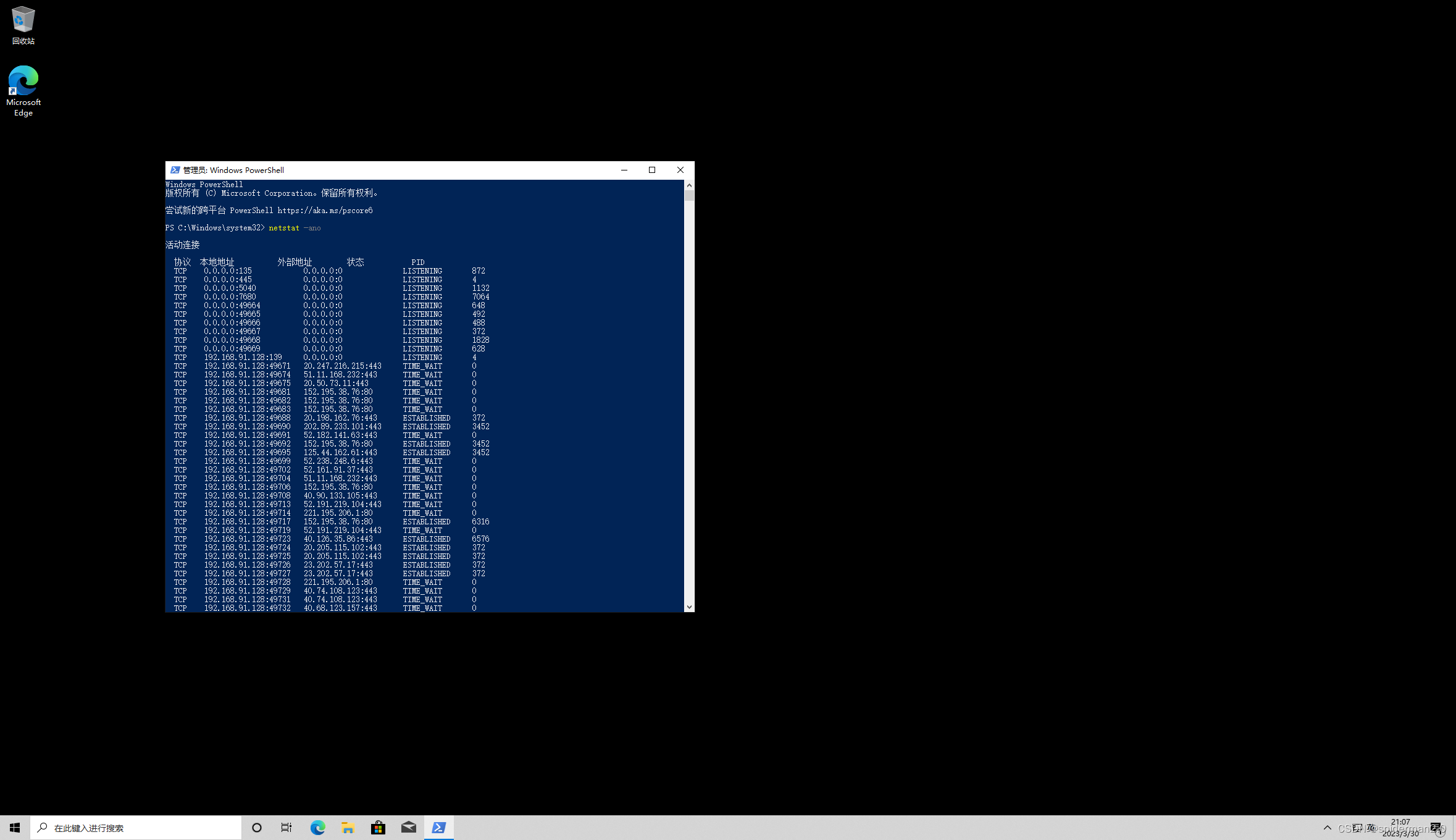Open File Explorer from the taskbar
This screenshot has width=1456, height=840.
click(348, 828)
